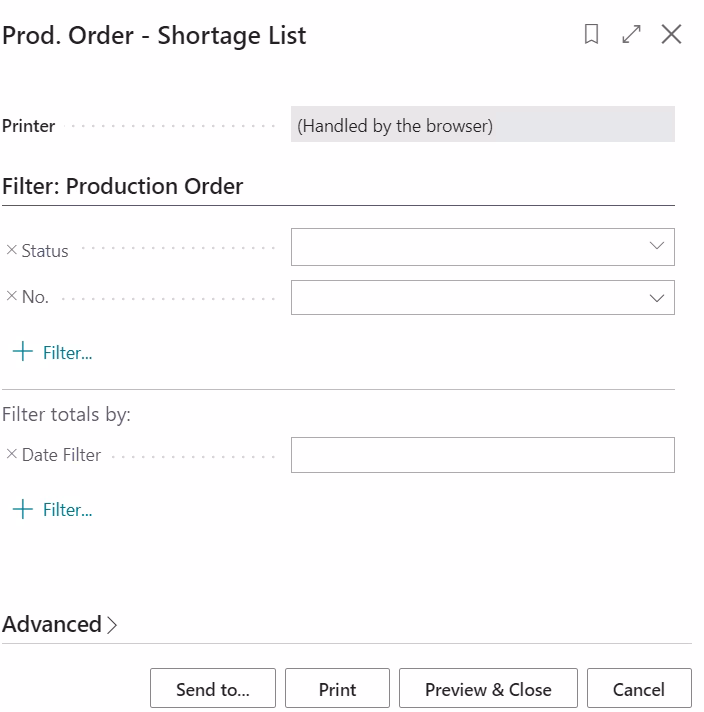Click the Printer field showing Handled by the browser
Image resolution: width=704 pixels, height=712 pixels.
coord(482,126)
